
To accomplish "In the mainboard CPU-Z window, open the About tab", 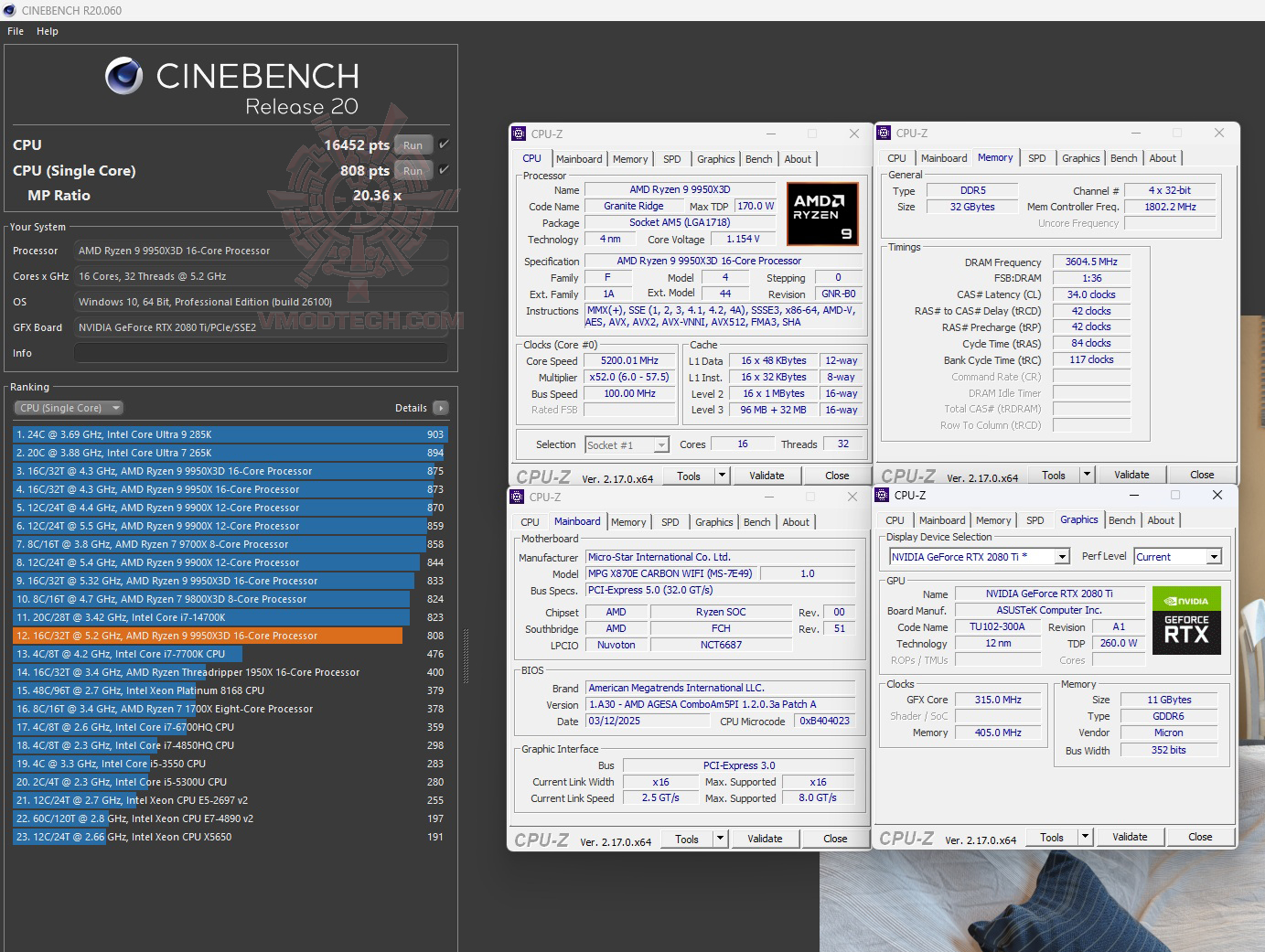I will point(796,522).
